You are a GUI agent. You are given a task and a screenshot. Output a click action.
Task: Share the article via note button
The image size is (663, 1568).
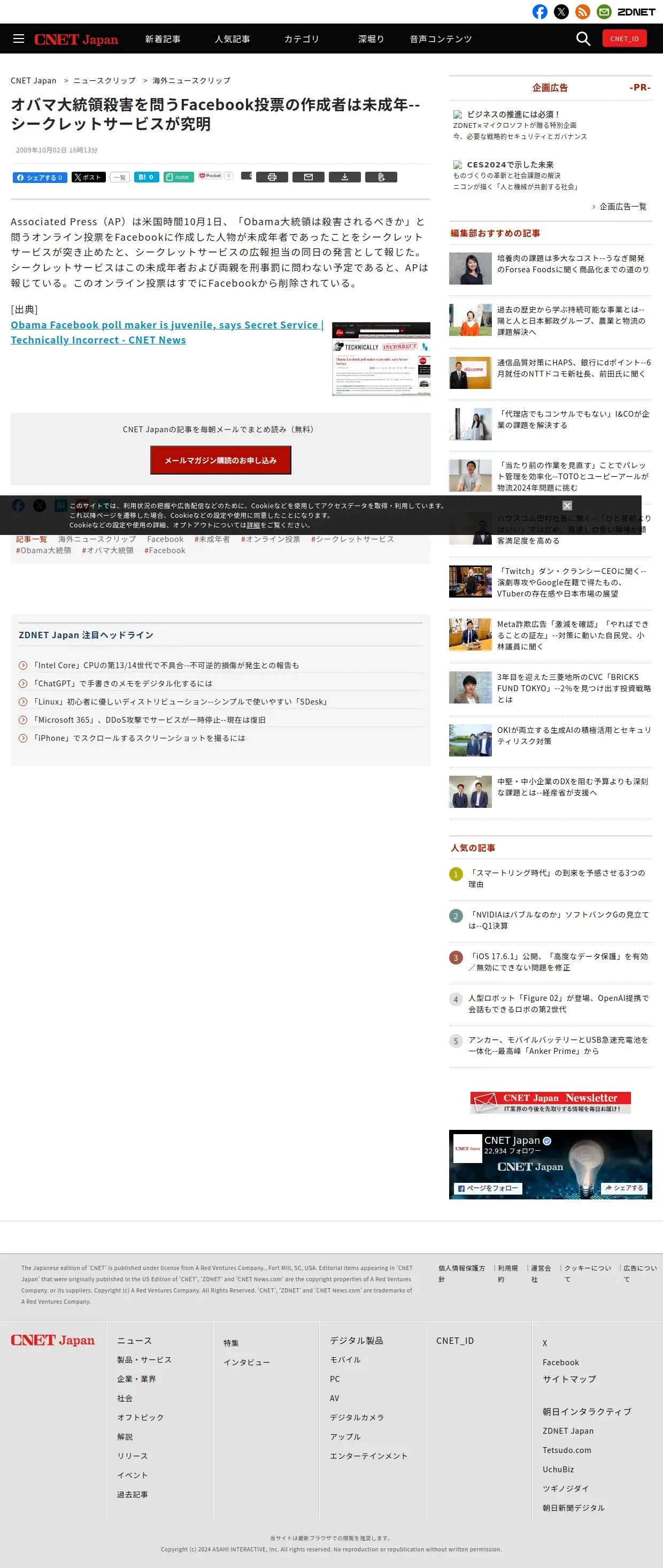point(178,177)
